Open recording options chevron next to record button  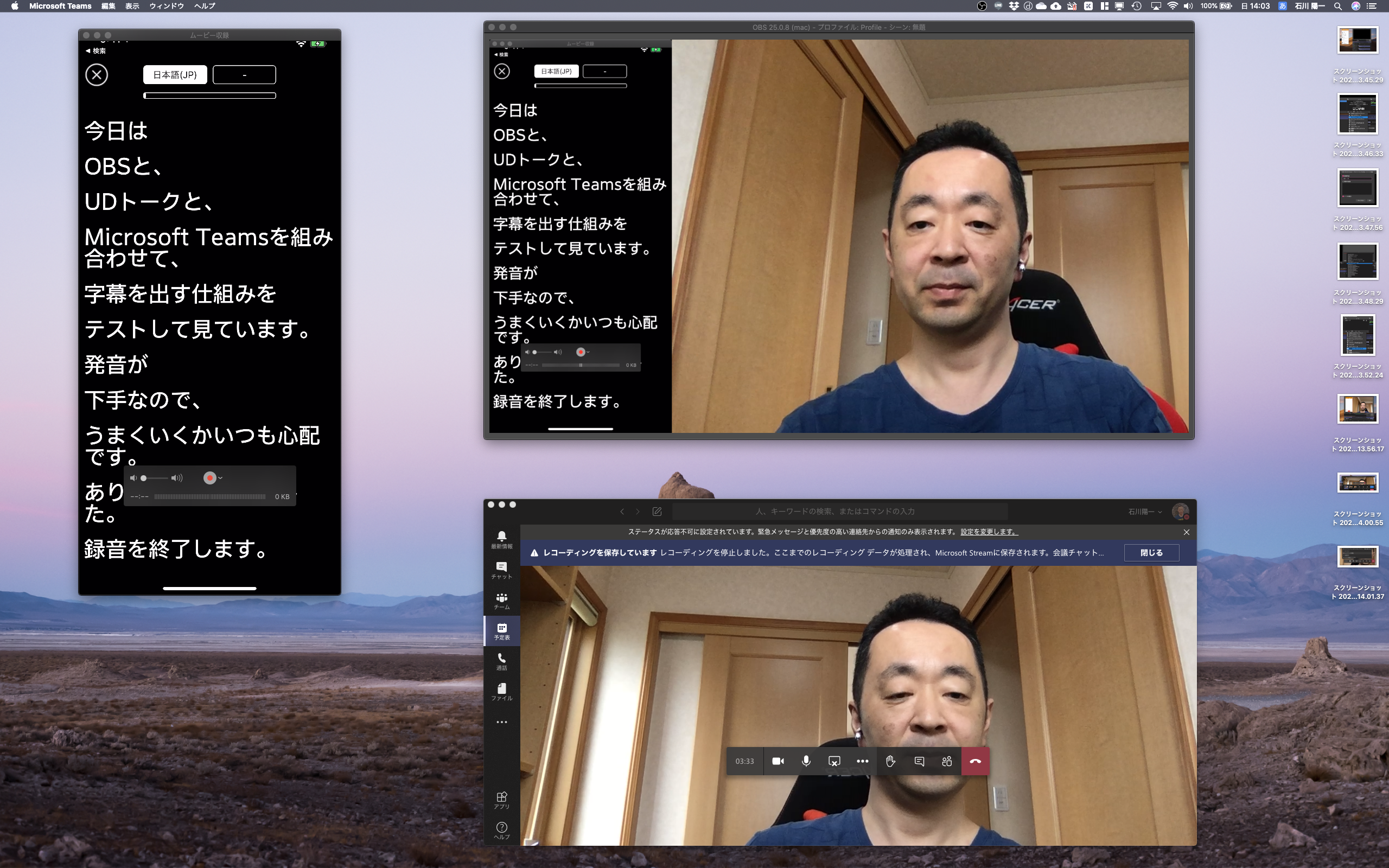coord(220,477)
